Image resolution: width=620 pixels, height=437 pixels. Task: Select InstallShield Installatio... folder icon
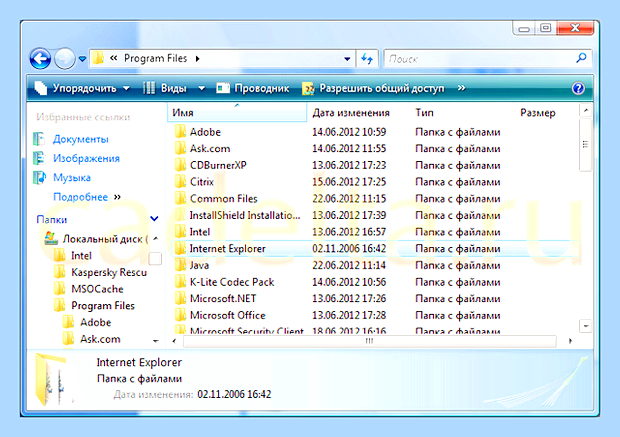tap(180, 215)
